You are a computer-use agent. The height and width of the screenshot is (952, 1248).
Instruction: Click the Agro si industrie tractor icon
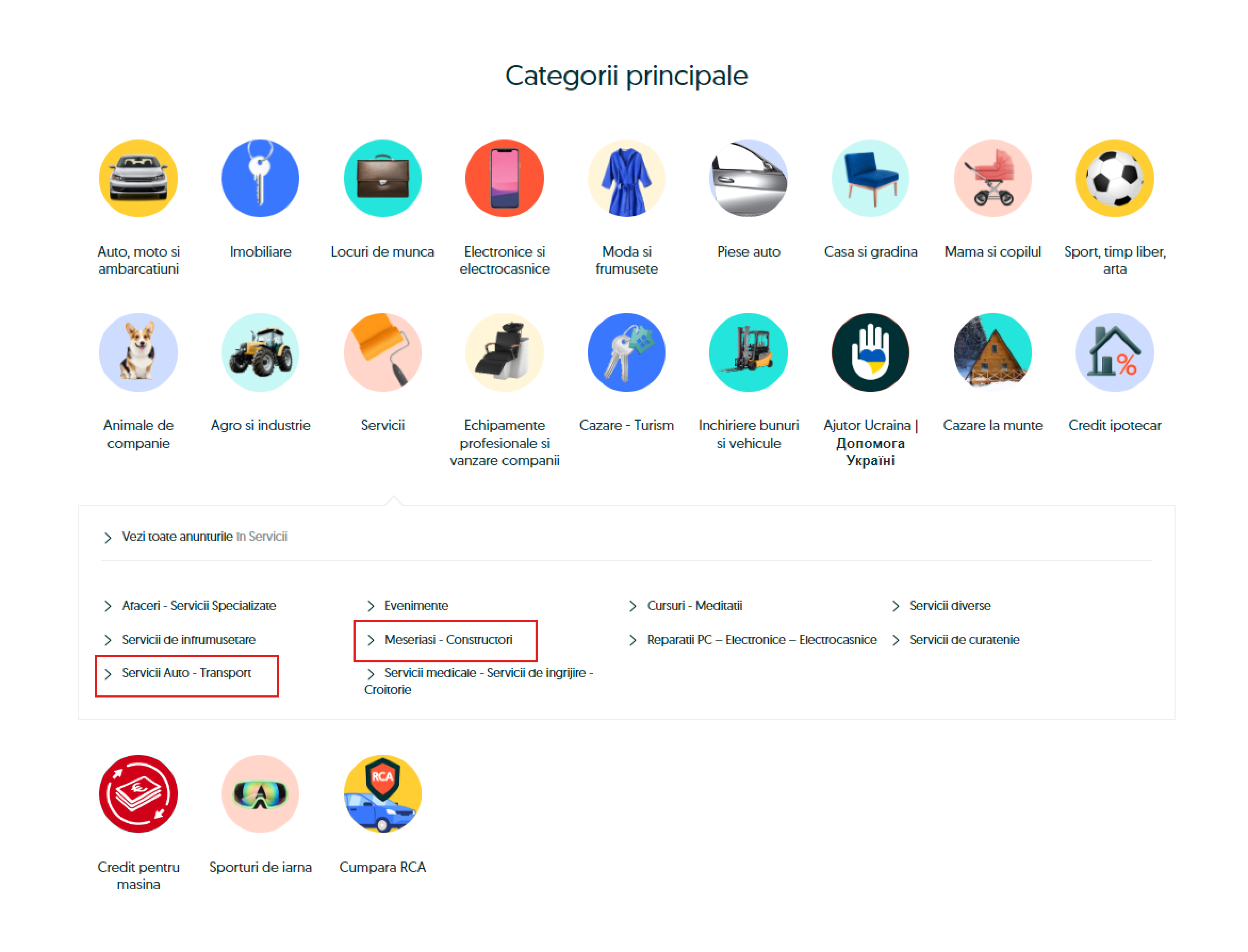coord(259,352)
